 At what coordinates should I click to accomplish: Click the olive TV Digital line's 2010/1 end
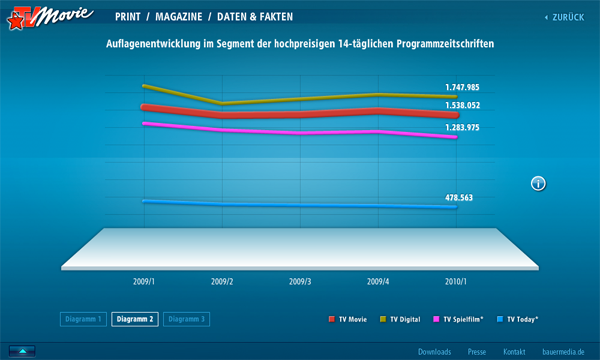pos(455,97)
